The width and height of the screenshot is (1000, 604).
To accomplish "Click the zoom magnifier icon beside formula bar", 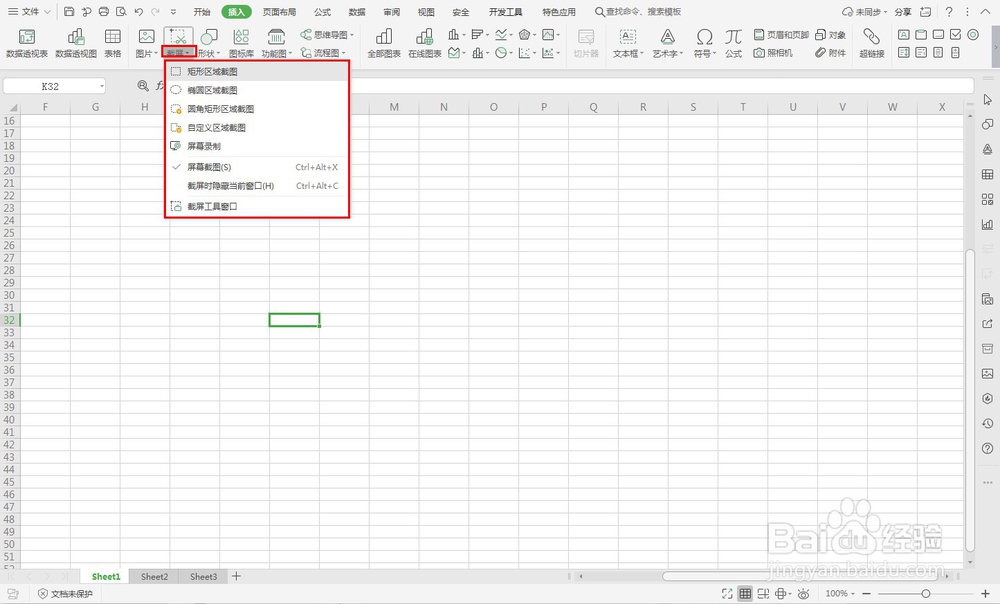I will tap(143, 85).
